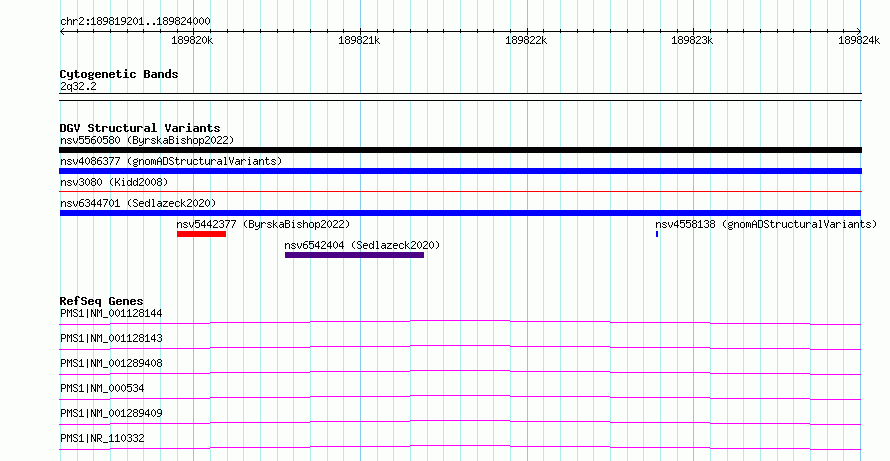Click the DGV Structural Variants track heading
The width and height of the screenshot is (890, 461).
[140, 128]
